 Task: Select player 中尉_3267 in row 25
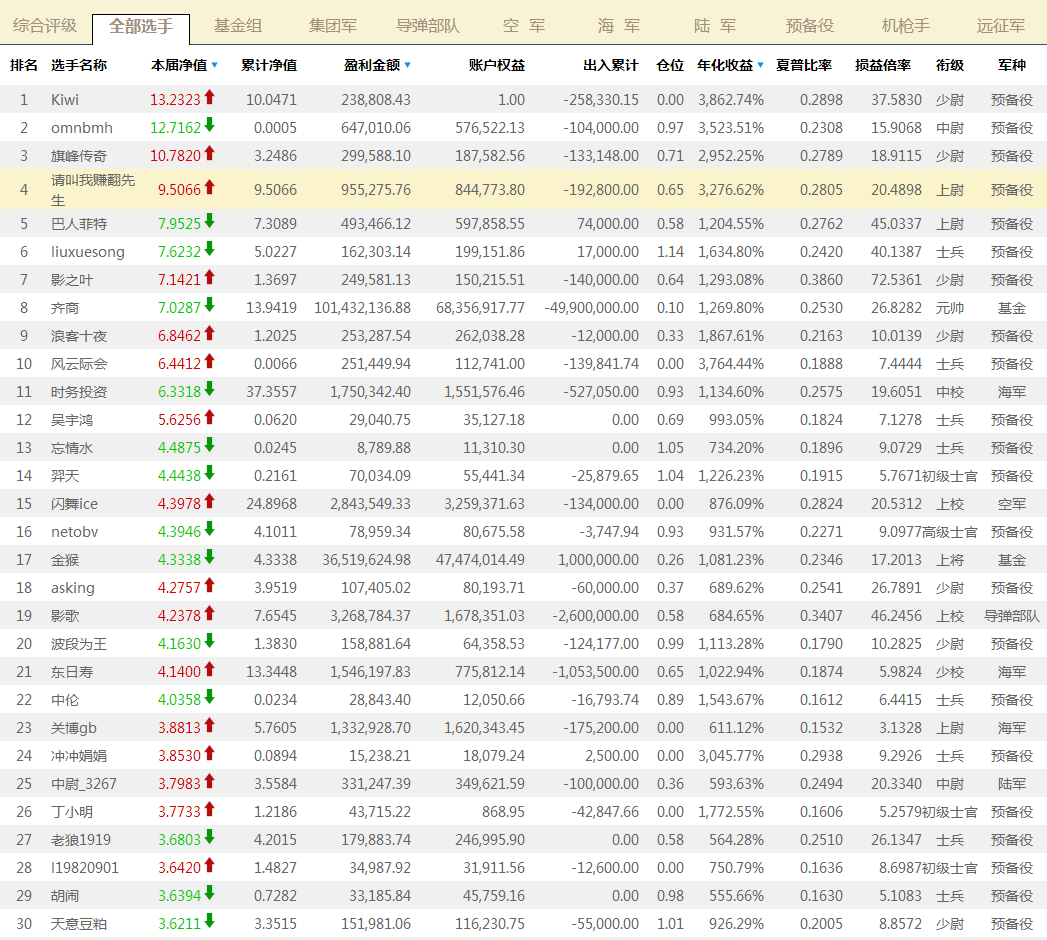pyautogui.click(x=84, y=784)
